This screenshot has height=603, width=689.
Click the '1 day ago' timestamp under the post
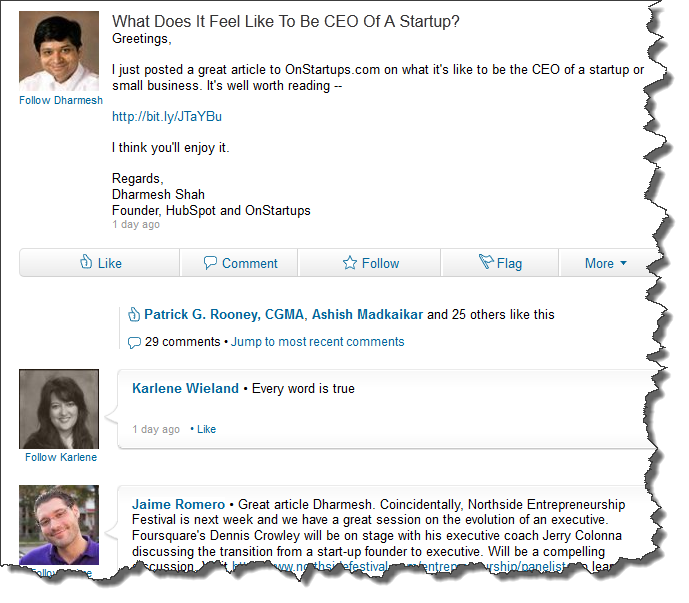[136, 224]
